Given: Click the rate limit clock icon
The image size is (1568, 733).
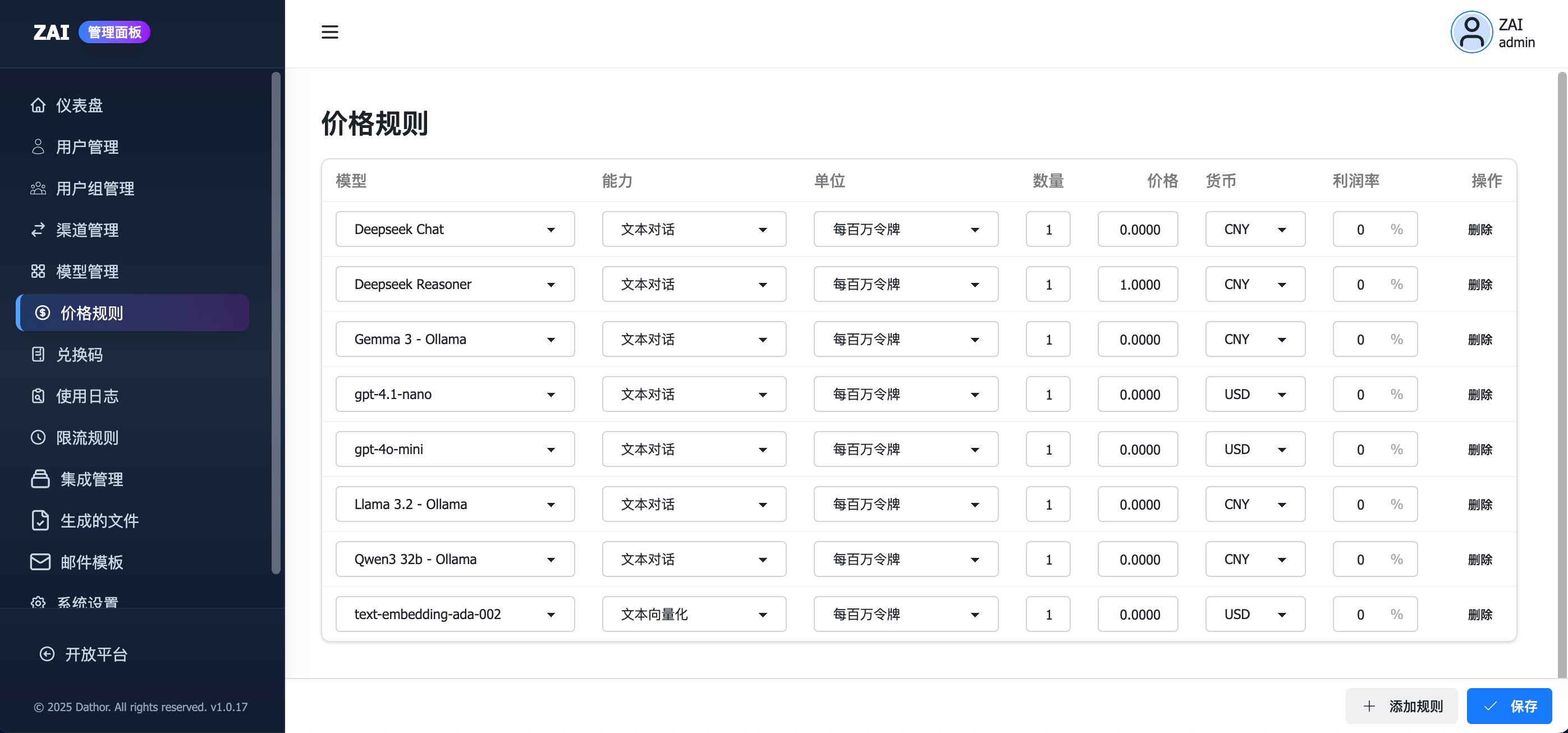Looking at the screenshot, I should point(38,437).
